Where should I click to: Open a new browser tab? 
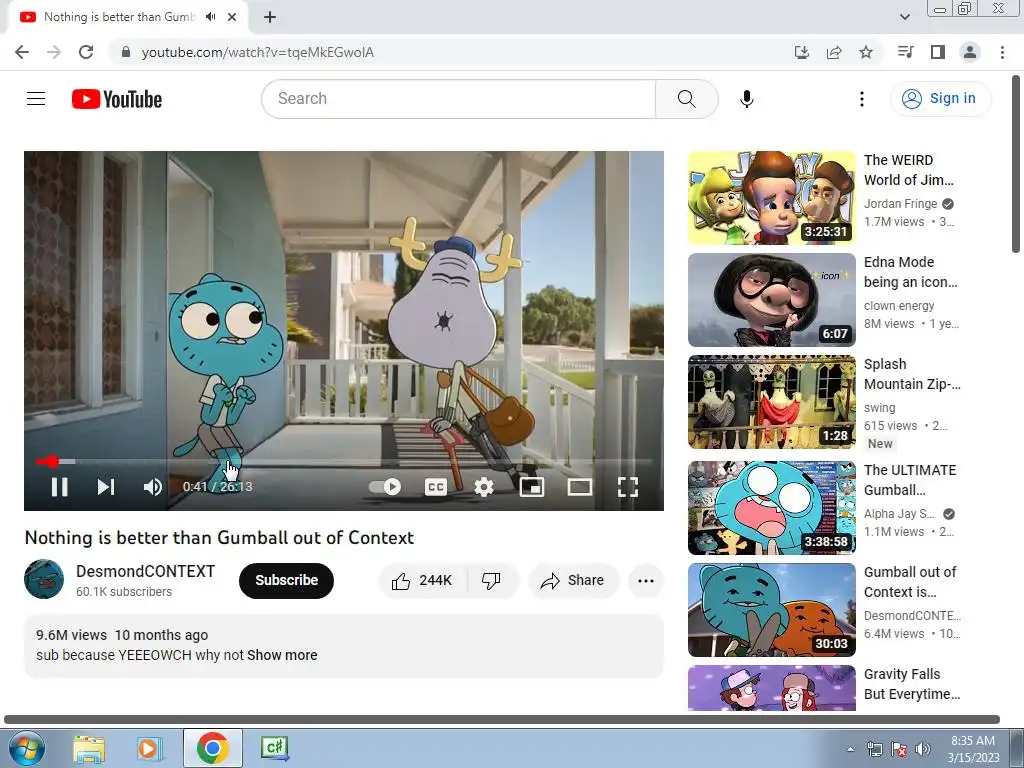click(270, 17)
